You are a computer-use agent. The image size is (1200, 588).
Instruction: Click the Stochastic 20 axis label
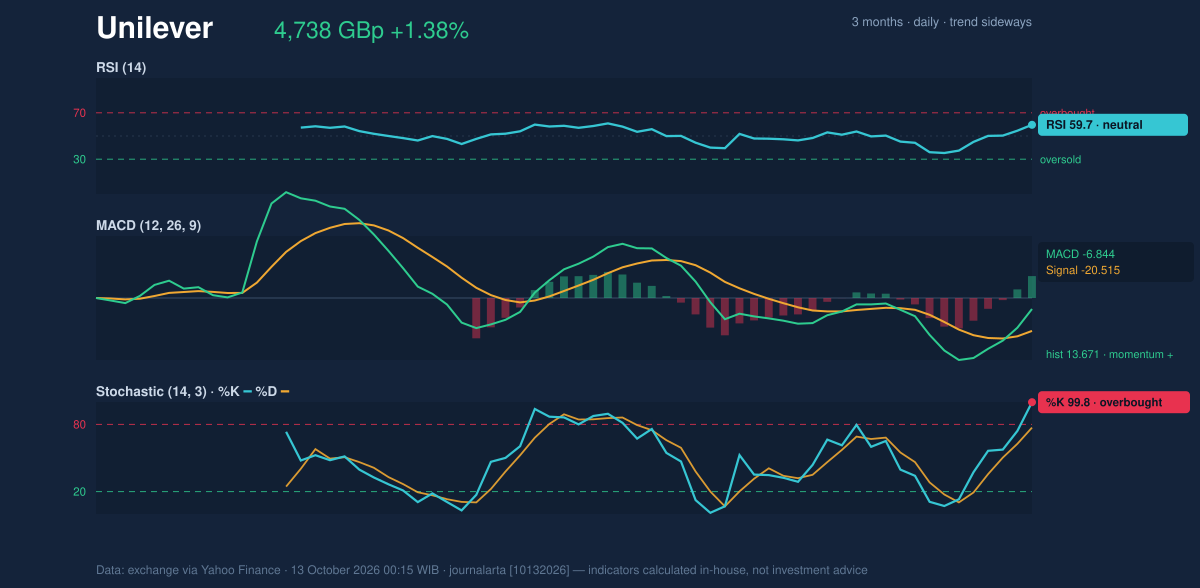coord(79,492)
